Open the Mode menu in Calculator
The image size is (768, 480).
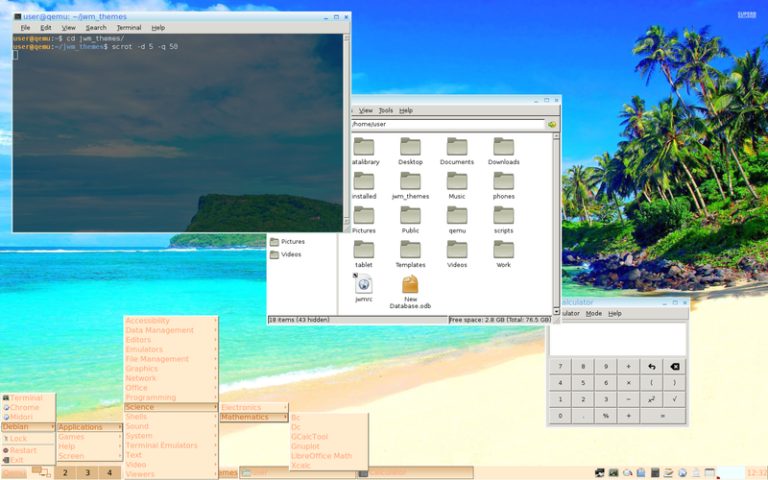[x=594, y=313]
